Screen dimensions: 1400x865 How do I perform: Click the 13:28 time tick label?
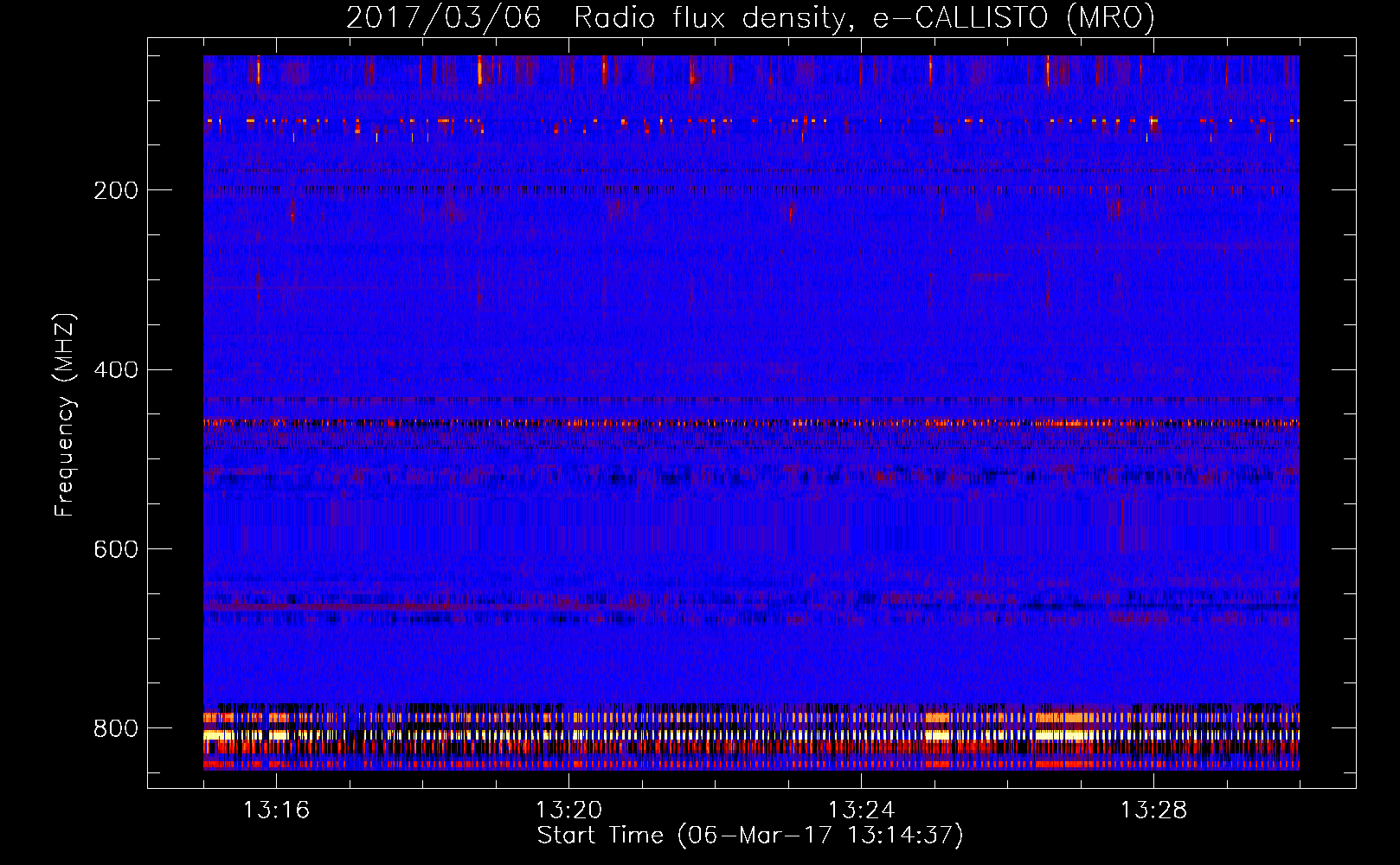tap(1153, 810)
